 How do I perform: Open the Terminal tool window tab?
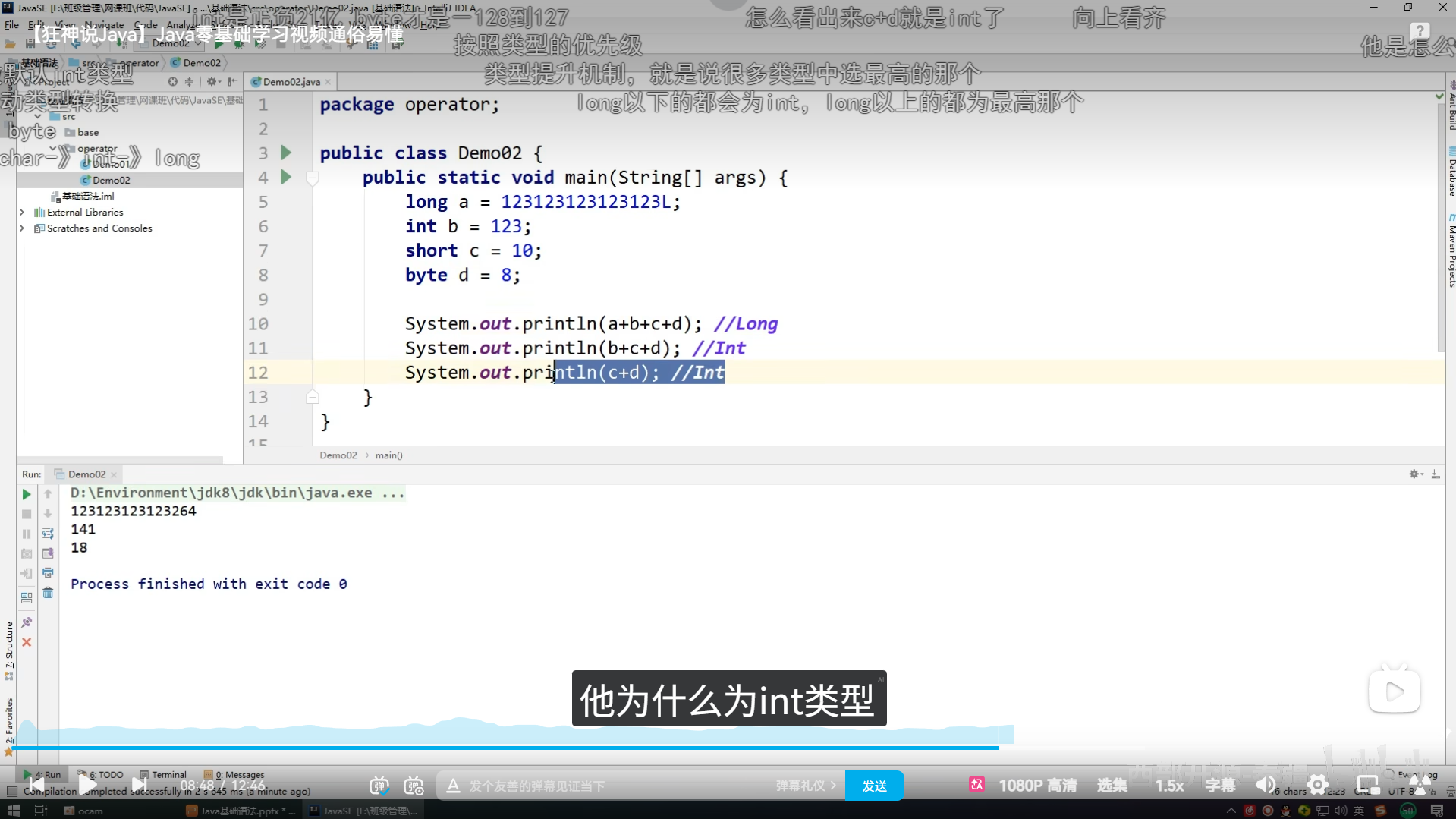click(163, 775)
